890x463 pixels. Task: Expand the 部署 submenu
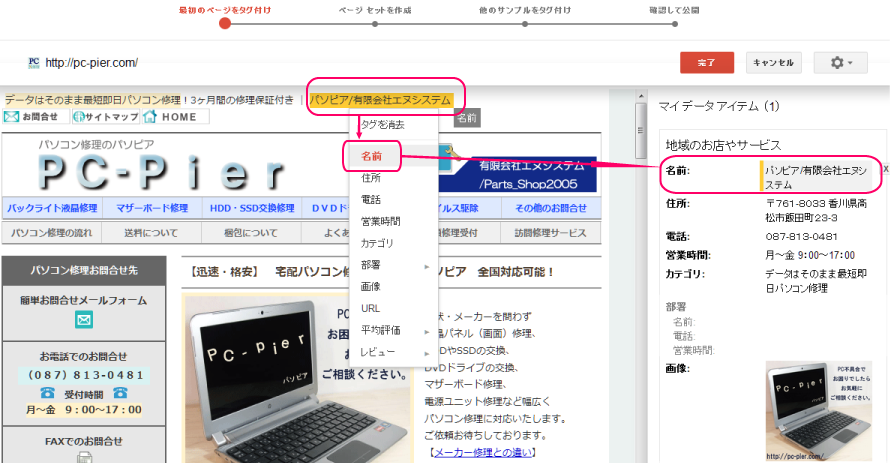tap(393, 264)
